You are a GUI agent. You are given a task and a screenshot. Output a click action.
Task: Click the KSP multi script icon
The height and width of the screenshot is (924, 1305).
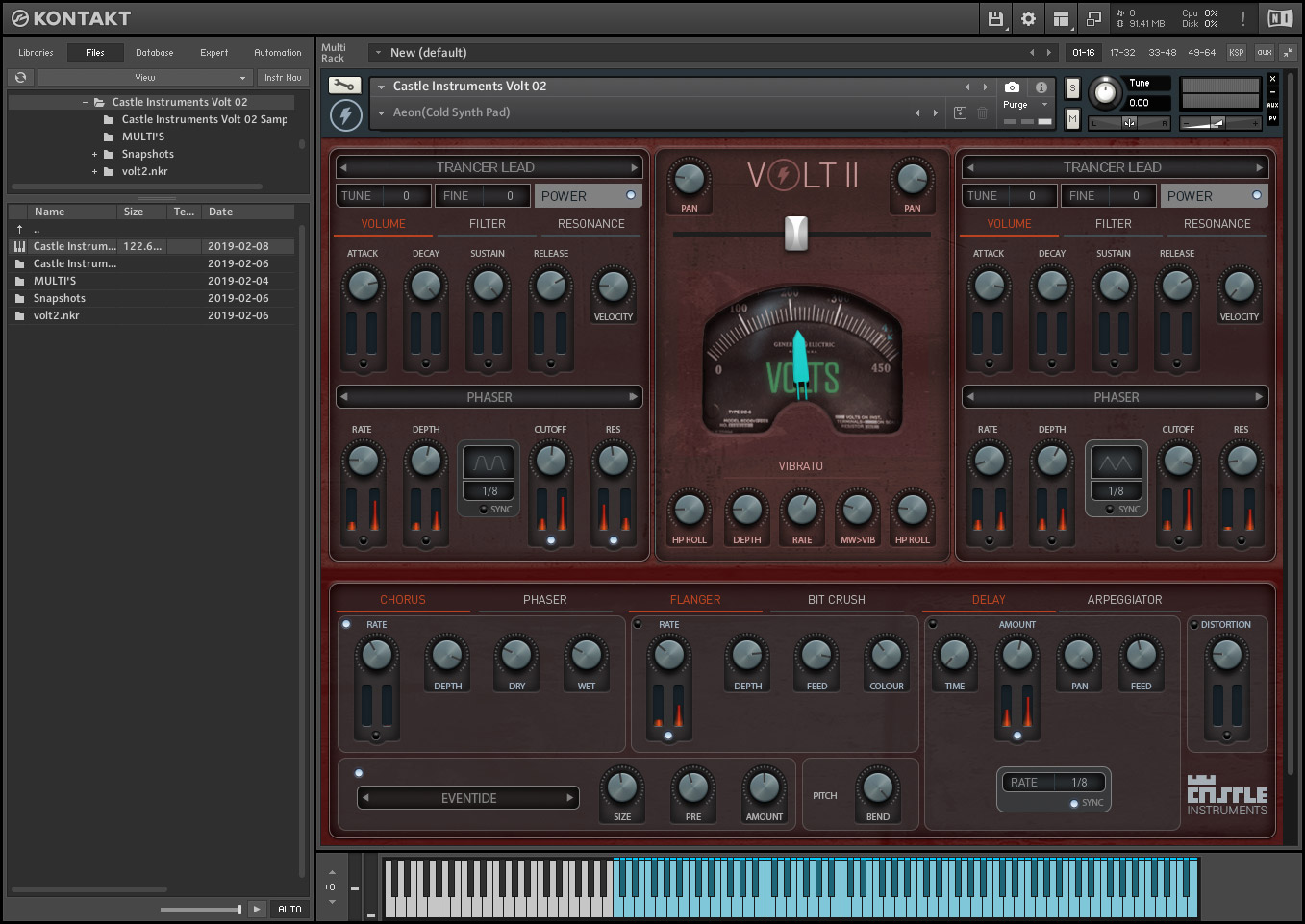click(1237, 52)
